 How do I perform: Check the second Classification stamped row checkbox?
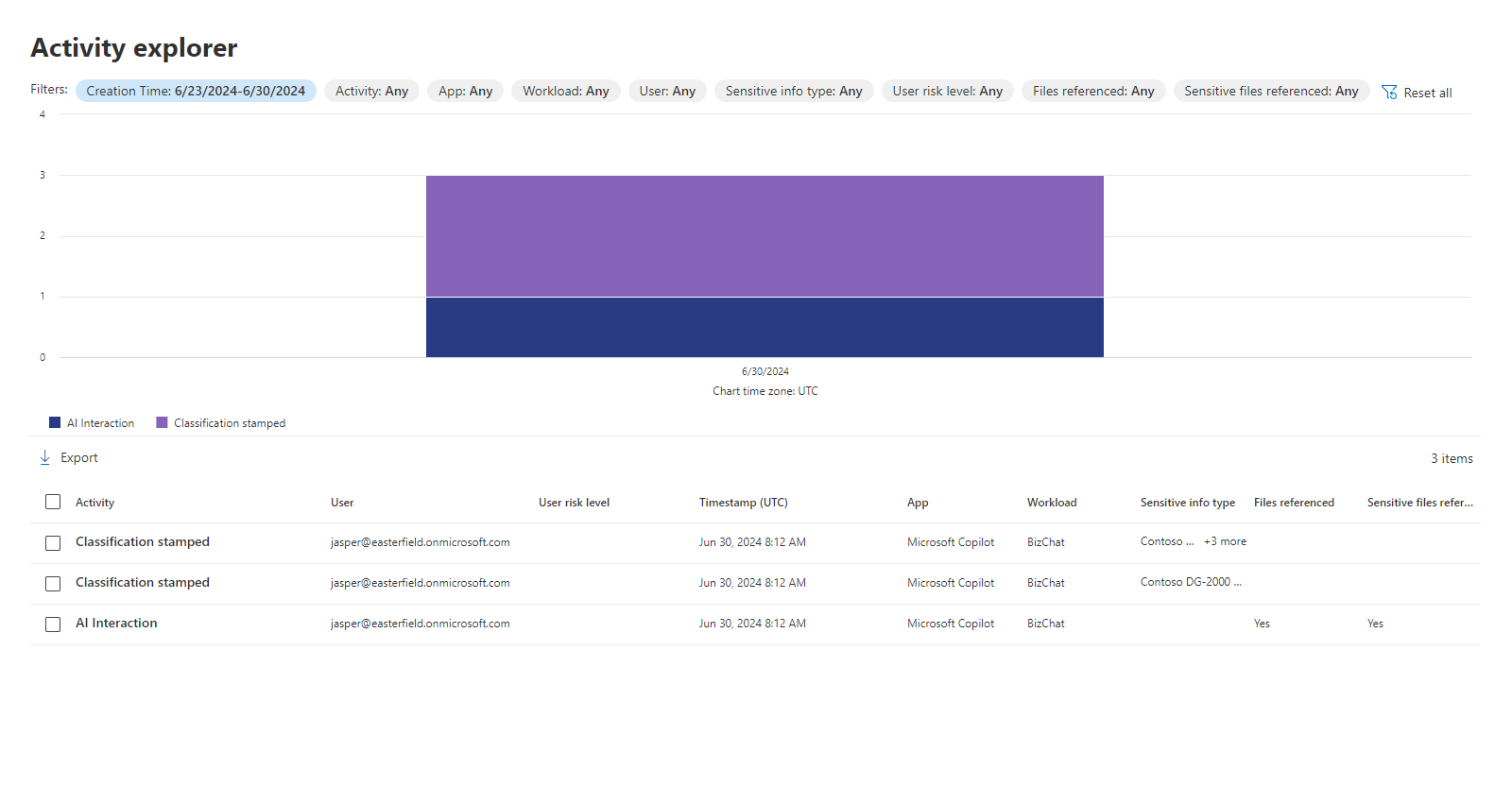(53, 583)
